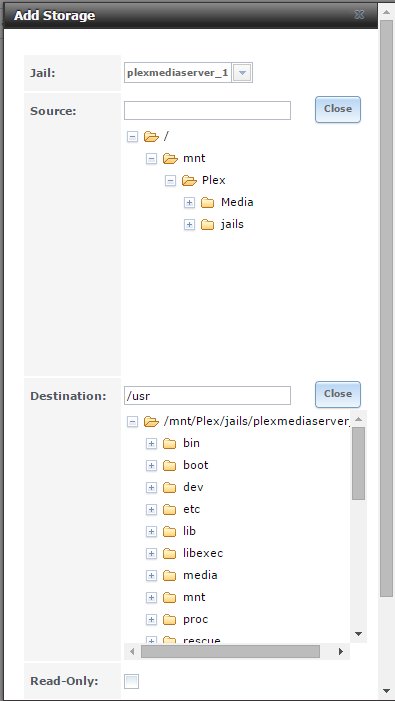Open the Jail dropdown arrow

[x=243, y=72]
